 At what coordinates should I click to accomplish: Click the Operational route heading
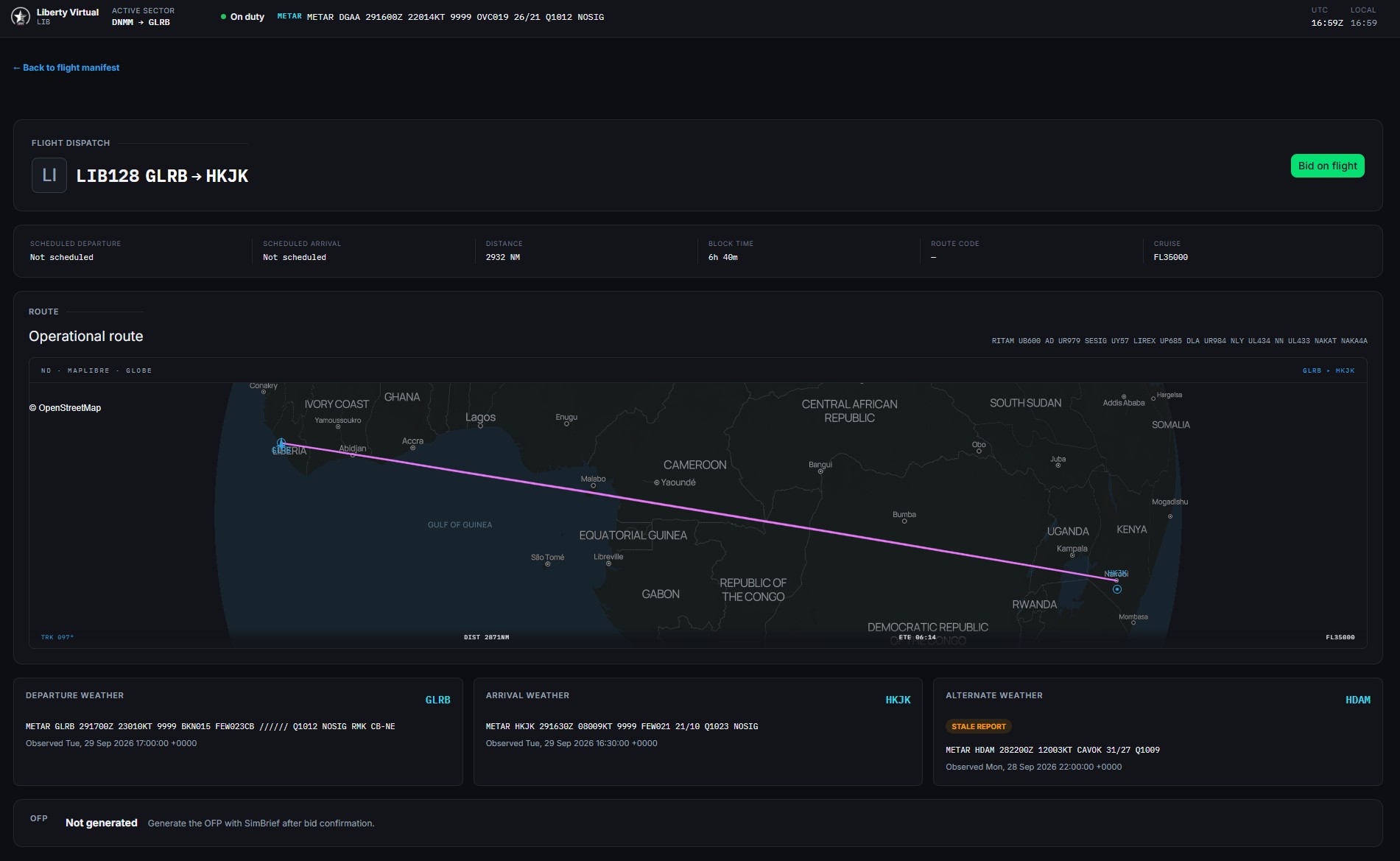click(86, 337)
